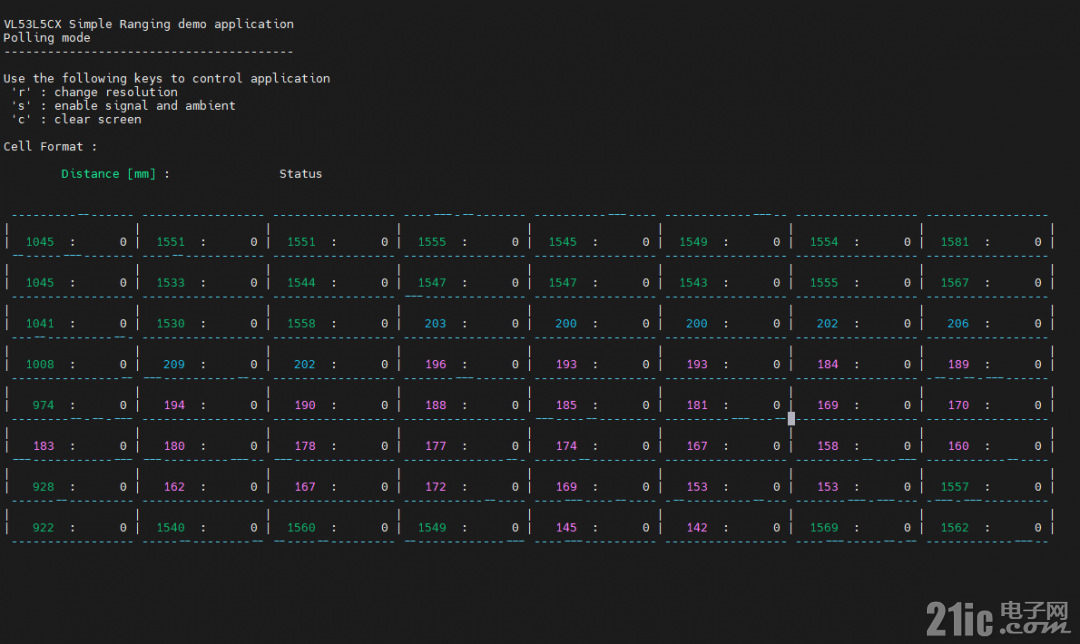
Task: Select the 'Polling mode' line
Action: (47, 38)
